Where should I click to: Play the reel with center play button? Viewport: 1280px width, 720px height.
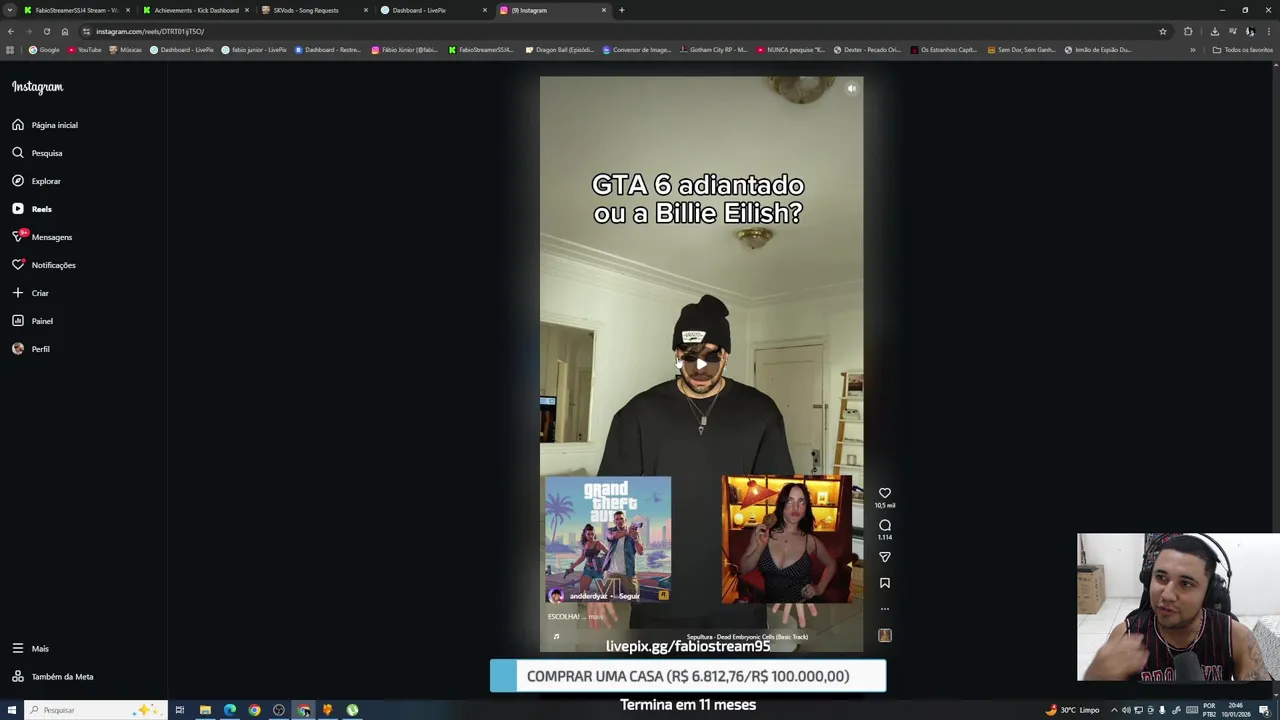[701, 364]
